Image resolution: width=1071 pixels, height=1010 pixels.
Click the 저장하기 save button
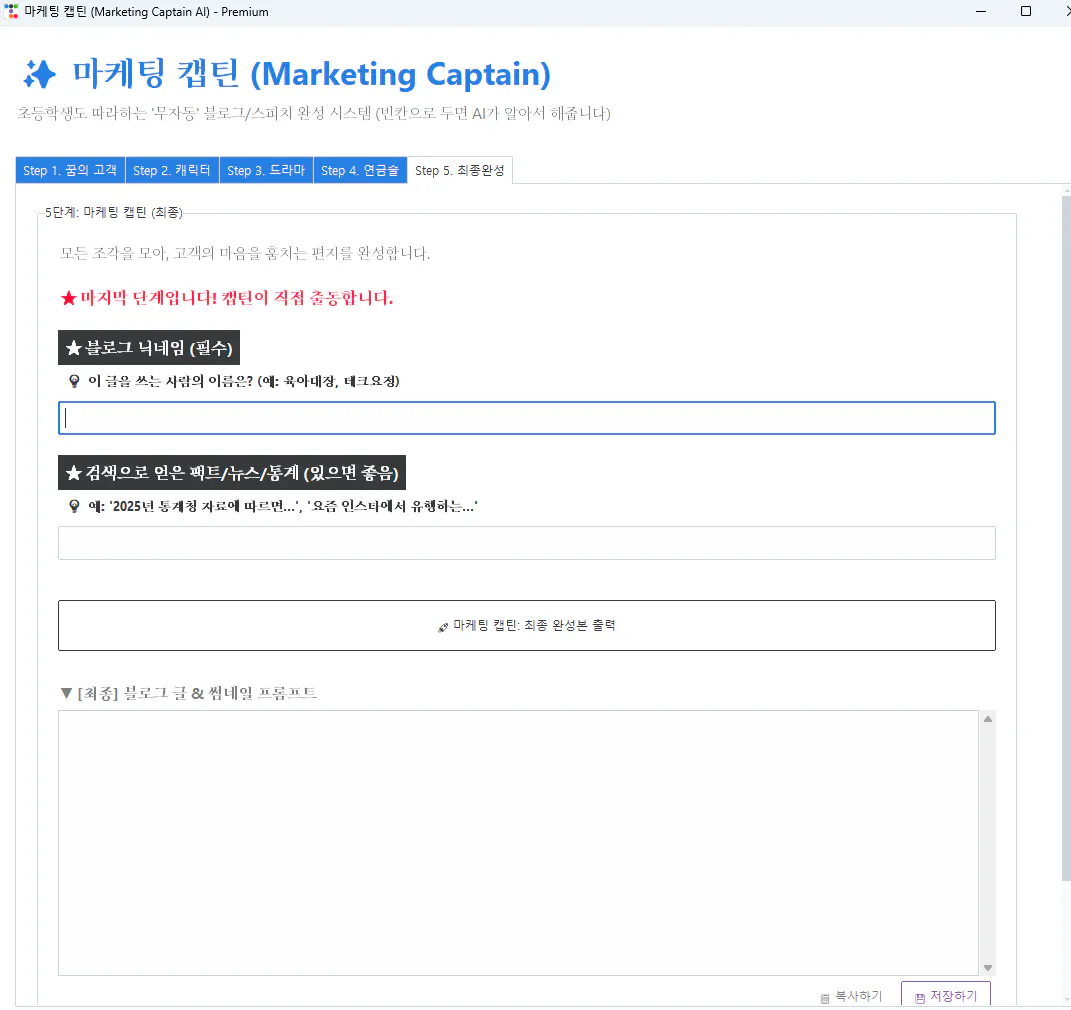946,996
